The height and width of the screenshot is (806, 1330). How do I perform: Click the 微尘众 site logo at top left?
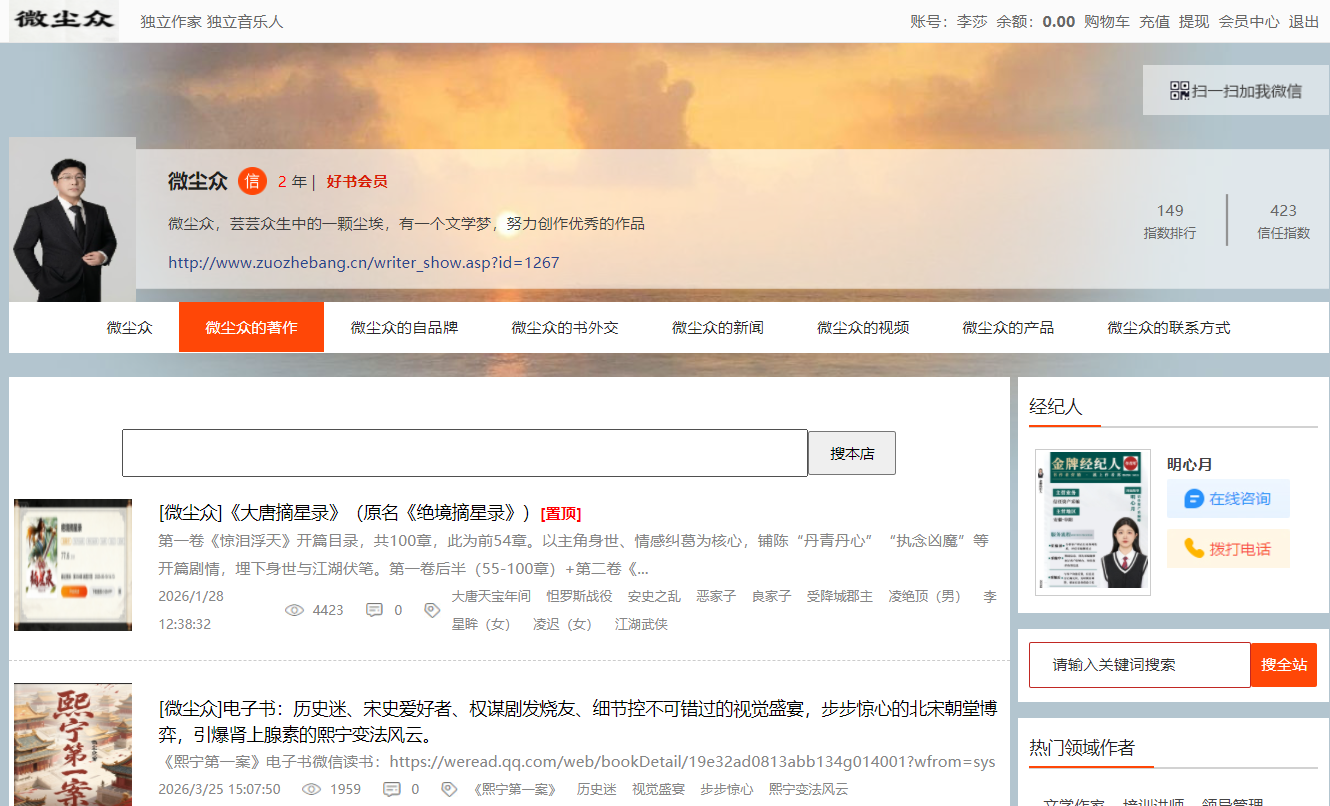click(x=64, y=21)
